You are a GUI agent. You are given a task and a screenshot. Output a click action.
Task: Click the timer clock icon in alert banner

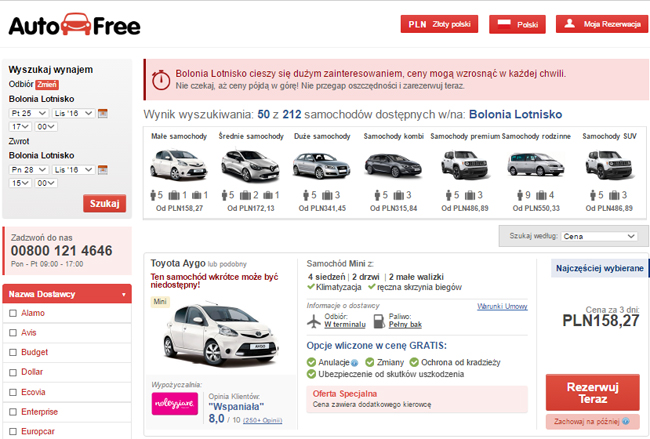pos(160,80)
